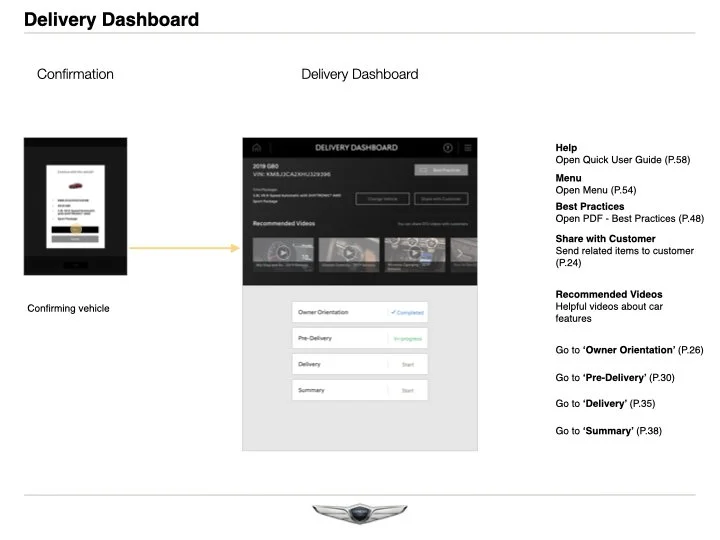Open the Owner Orientation row
This screenshot has width=720, height=540.
coord(360,312)
